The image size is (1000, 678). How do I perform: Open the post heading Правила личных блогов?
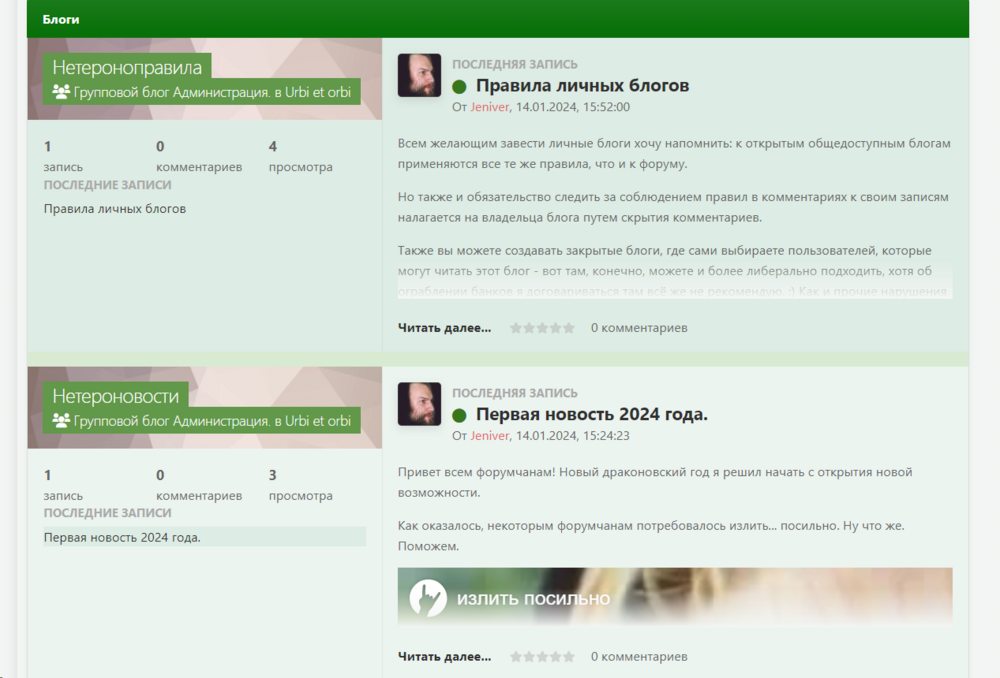pyautogui.click(x=582, y=85)
